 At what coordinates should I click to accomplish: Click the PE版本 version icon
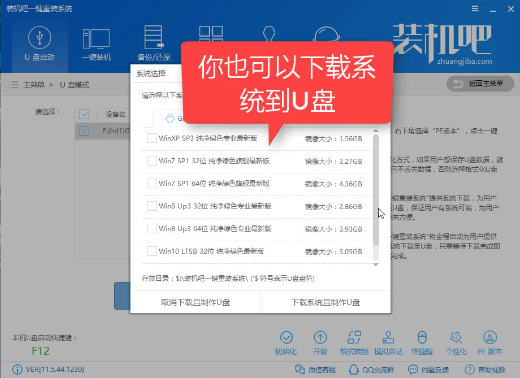(490, 343)
